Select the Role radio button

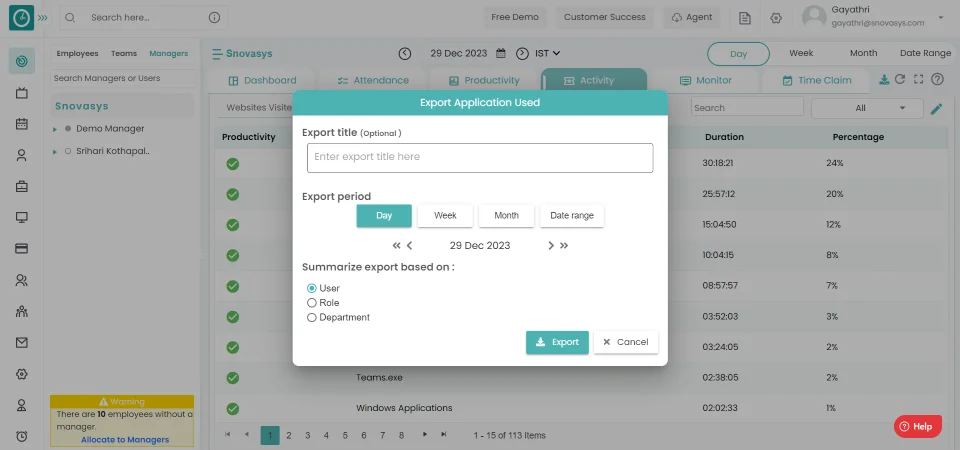312,302
